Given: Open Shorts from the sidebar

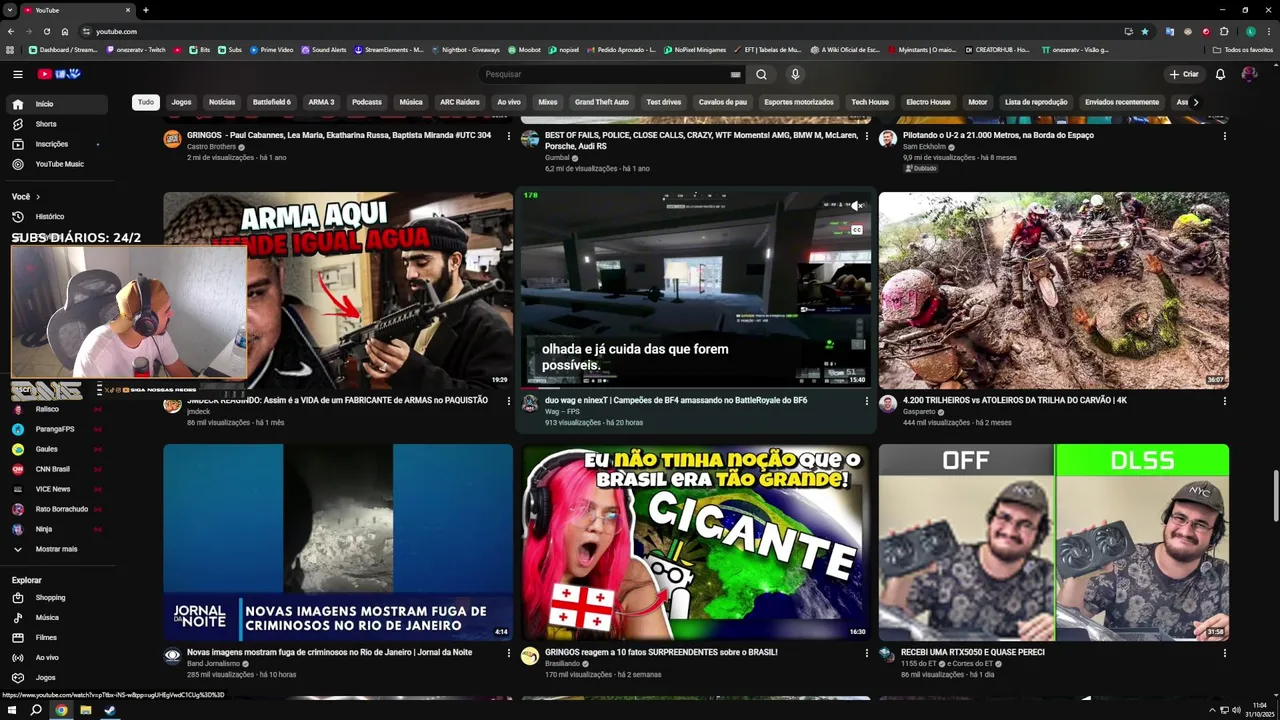Looking at the screenshot, I should point(55,124).
